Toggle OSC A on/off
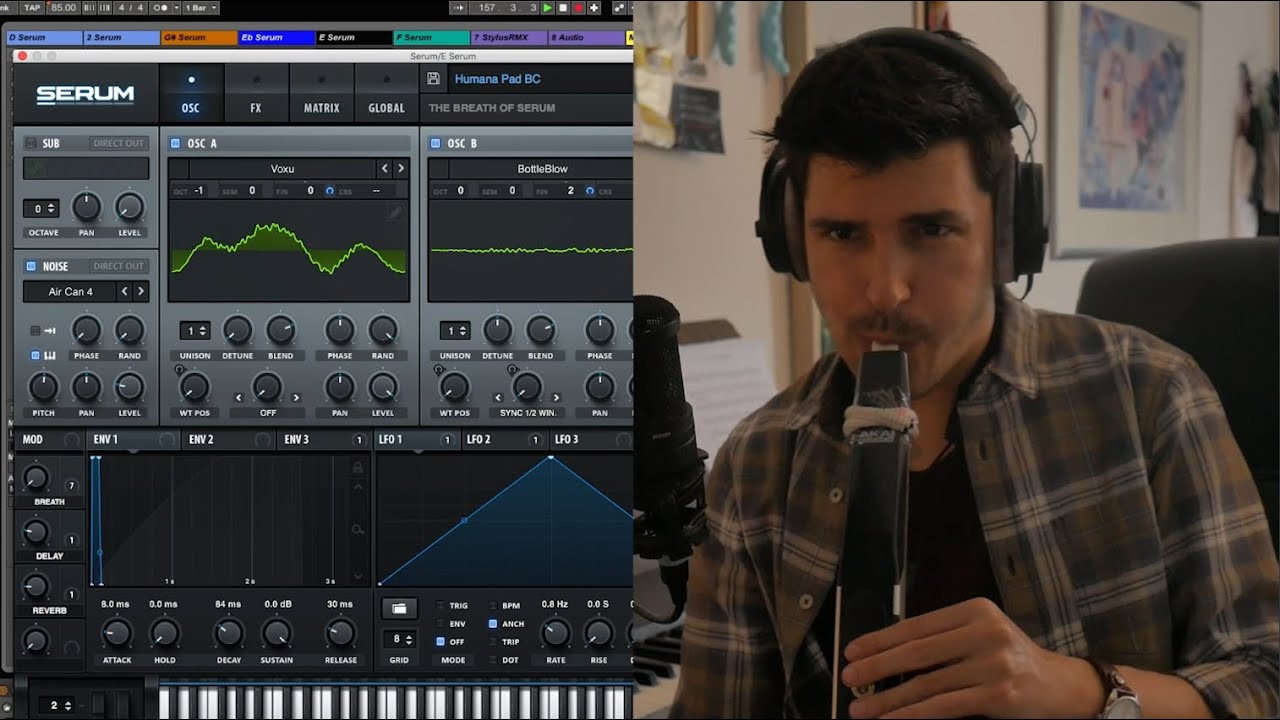 (x=175, y=143)
